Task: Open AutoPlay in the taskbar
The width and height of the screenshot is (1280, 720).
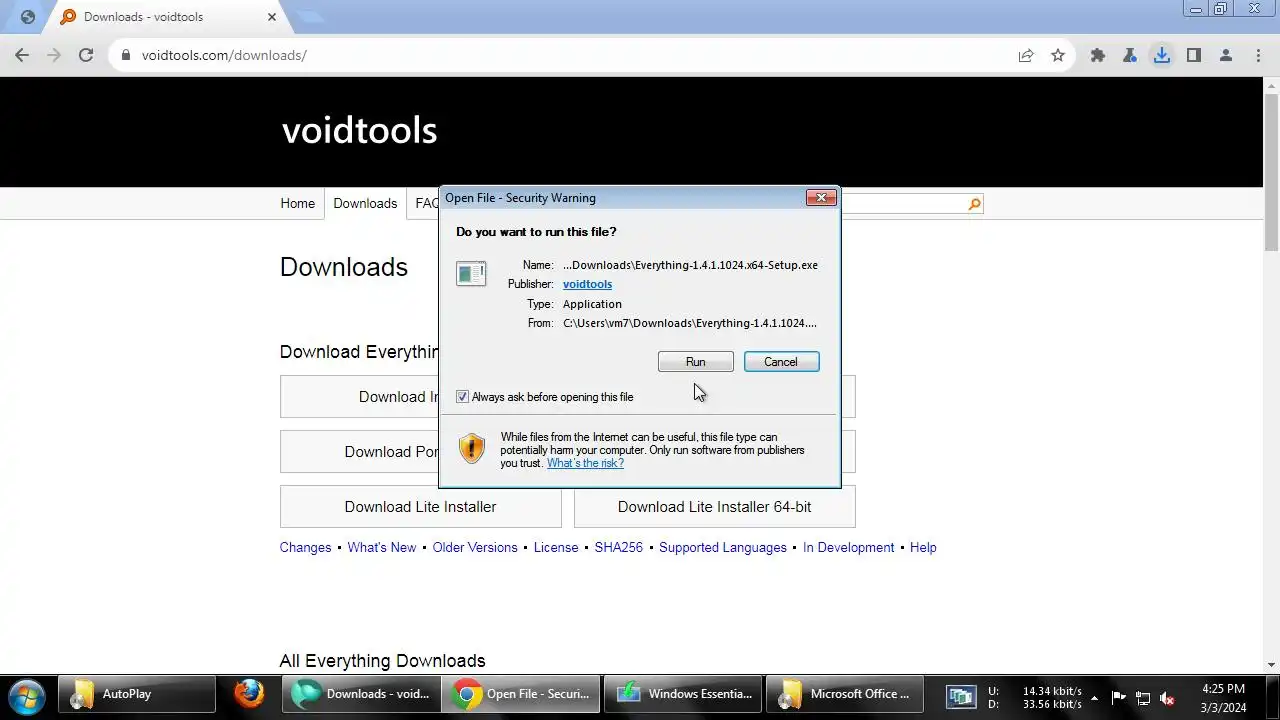Action: click(x=137, y=694)
